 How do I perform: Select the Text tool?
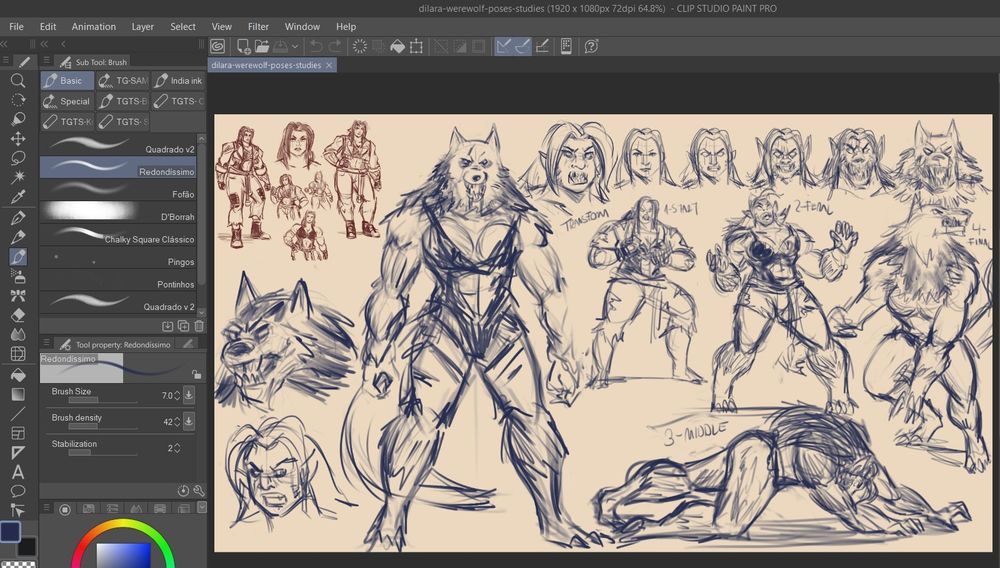click(18, 471)
